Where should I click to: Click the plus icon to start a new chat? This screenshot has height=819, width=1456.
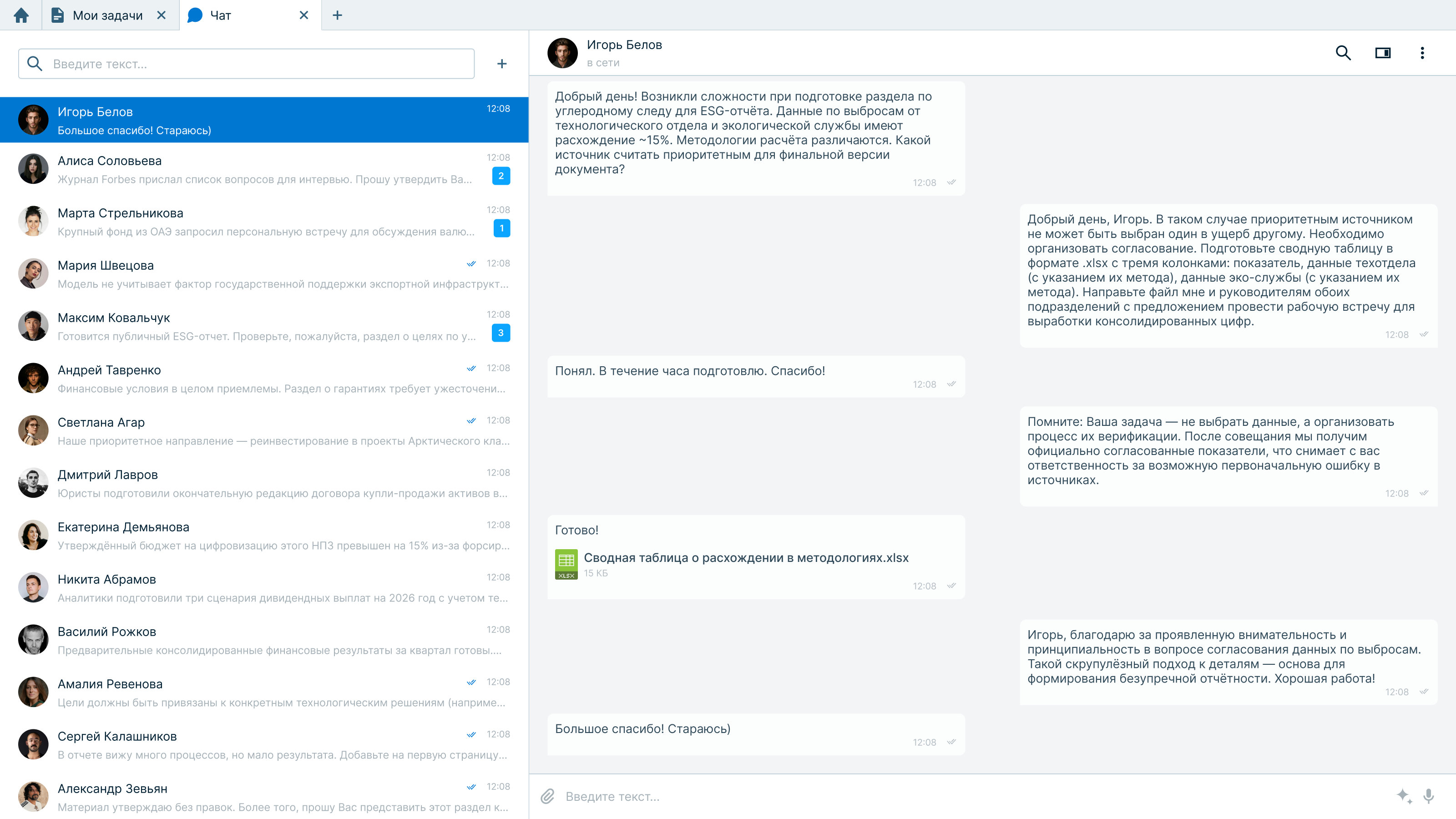(501, 63)
